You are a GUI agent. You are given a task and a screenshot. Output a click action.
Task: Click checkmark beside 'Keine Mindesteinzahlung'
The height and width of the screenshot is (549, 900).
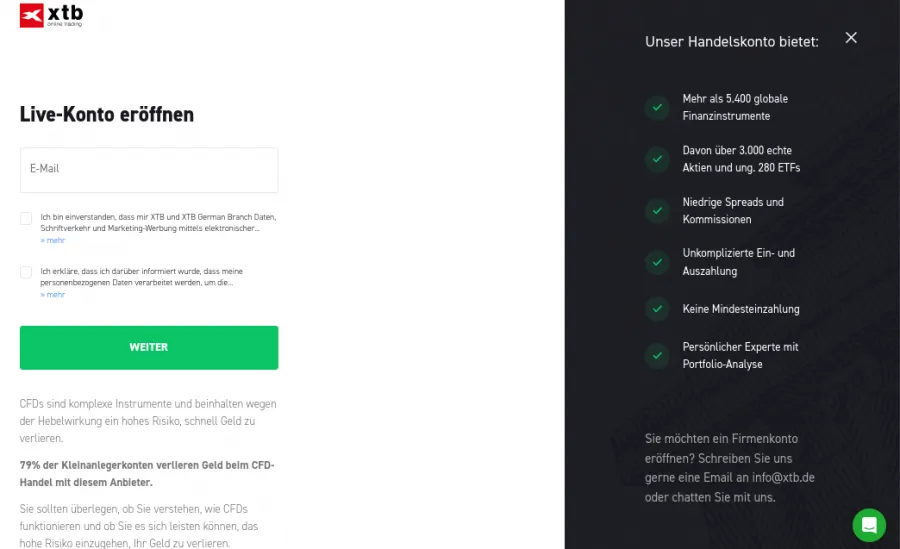[657, 309]
